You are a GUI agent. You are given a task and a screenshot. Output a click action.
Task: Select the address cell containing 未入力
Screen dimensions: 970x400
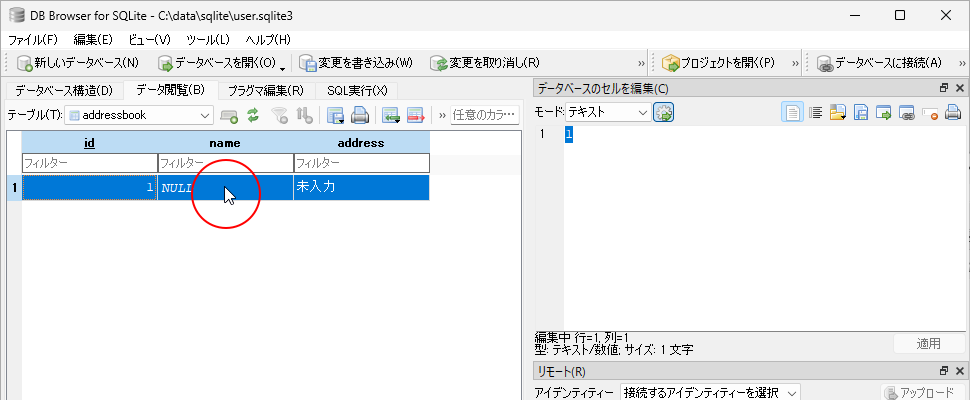point(361,187)
